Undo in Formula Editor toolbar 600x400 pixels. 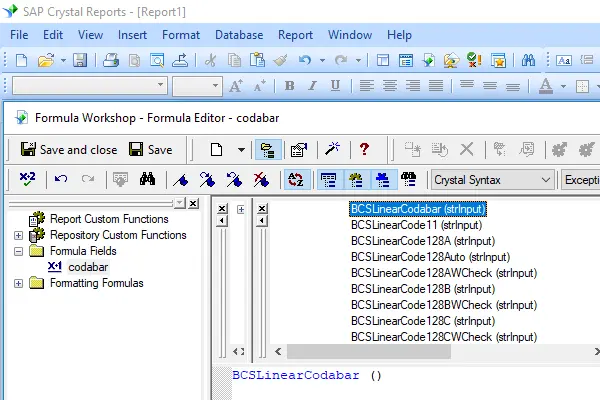point(61,179)
